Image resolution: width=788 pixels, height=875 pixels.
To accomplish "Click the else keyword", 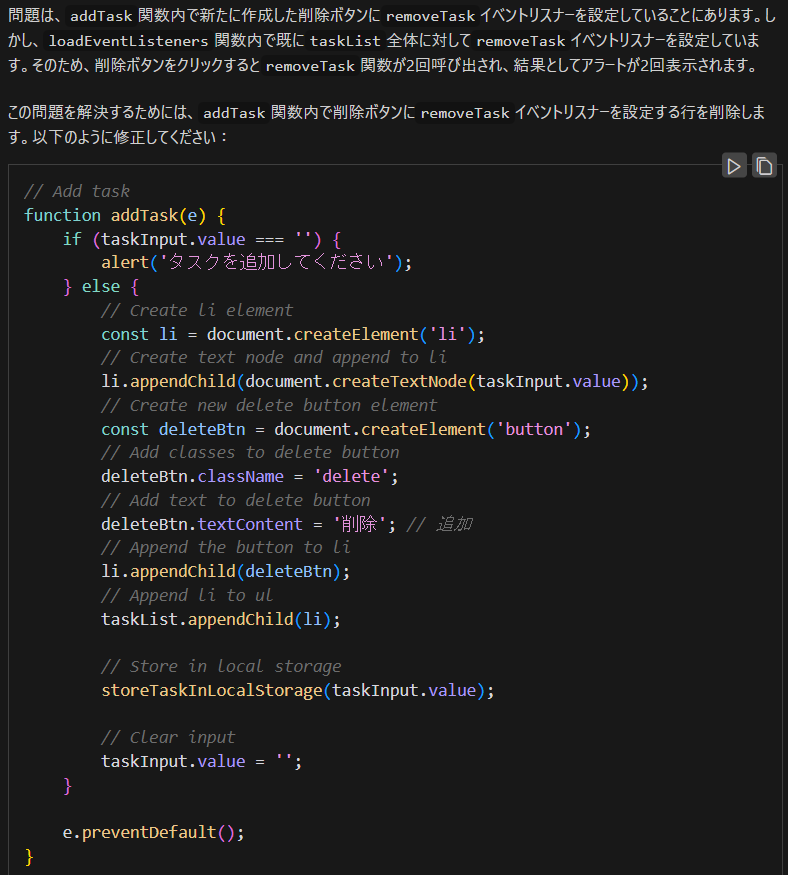I will coord(100,286).
